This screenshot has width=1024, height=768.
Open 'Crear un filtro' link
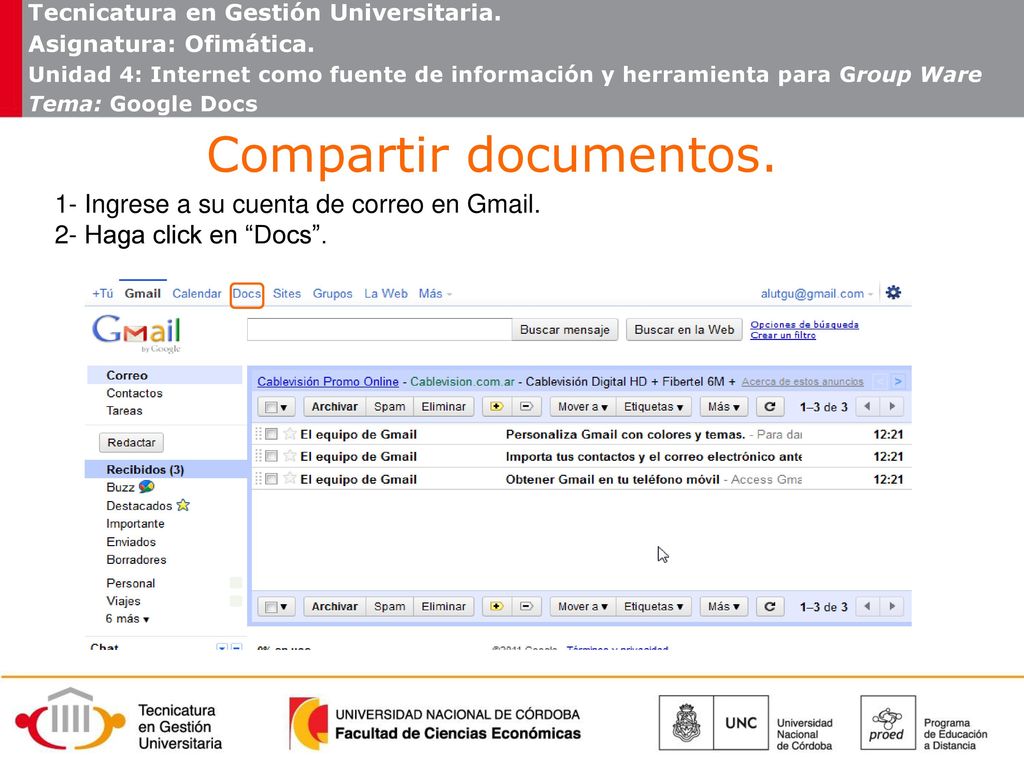(782, 335)
